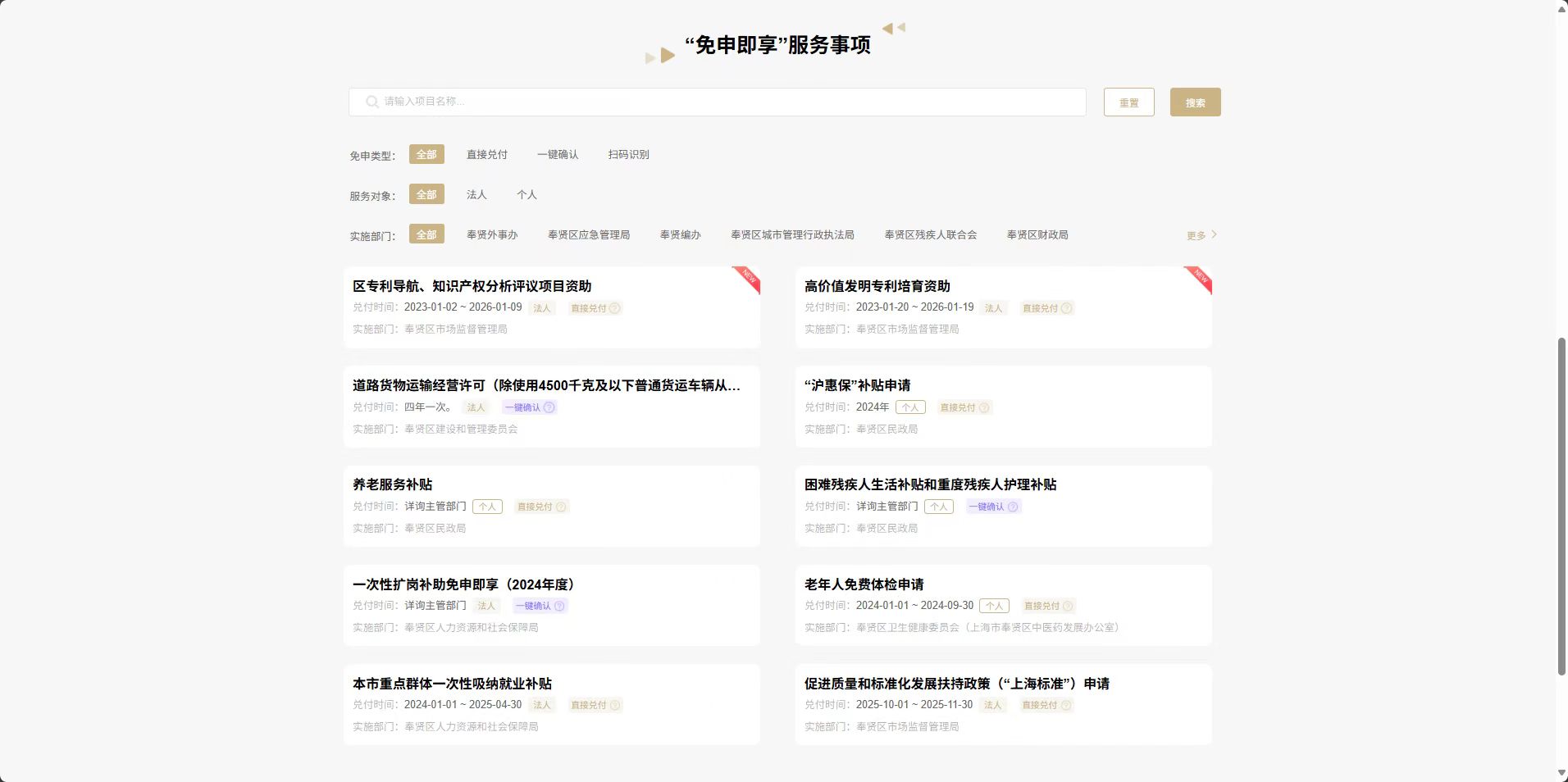
Task: Select 个人 under 服务对象
Action: click(526, 194)
